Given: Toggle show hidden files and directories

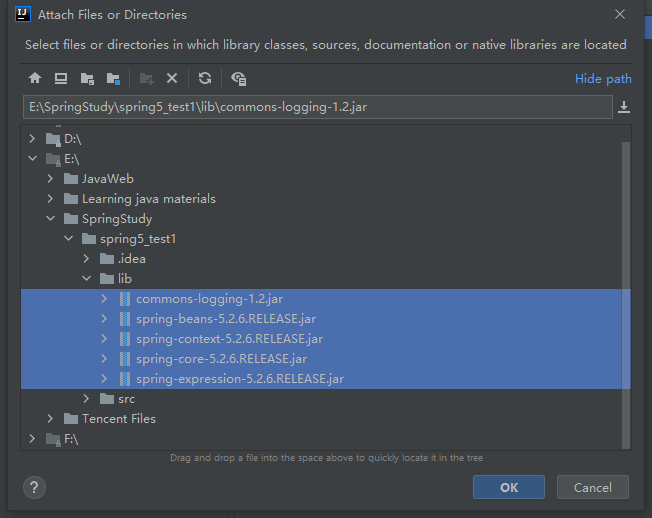Looking at the screenshot, I should (239, 78).
